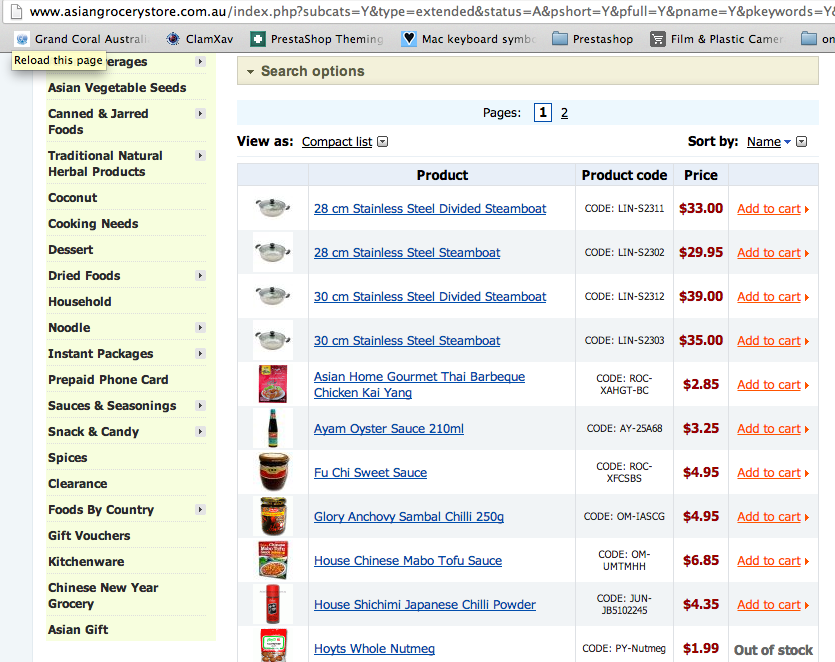Viewport: 835px width, 662px height.
Task: Expand the Snack & Candy submenu arrow
Action: tap(200, 431)
